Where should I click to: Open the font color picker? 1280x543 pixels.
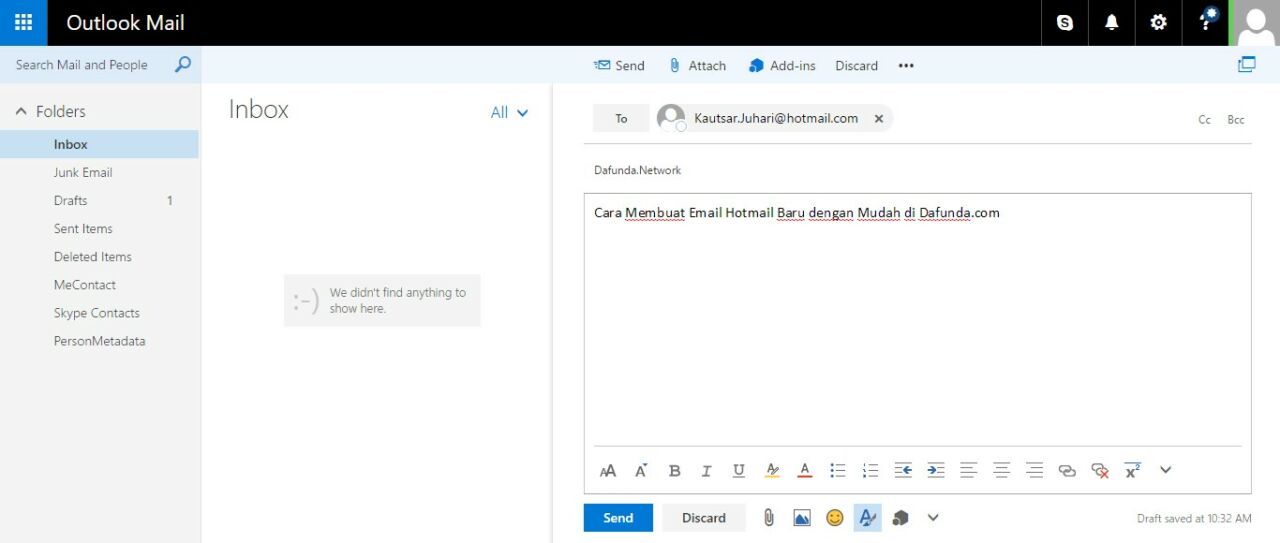[x=804, y=470]
